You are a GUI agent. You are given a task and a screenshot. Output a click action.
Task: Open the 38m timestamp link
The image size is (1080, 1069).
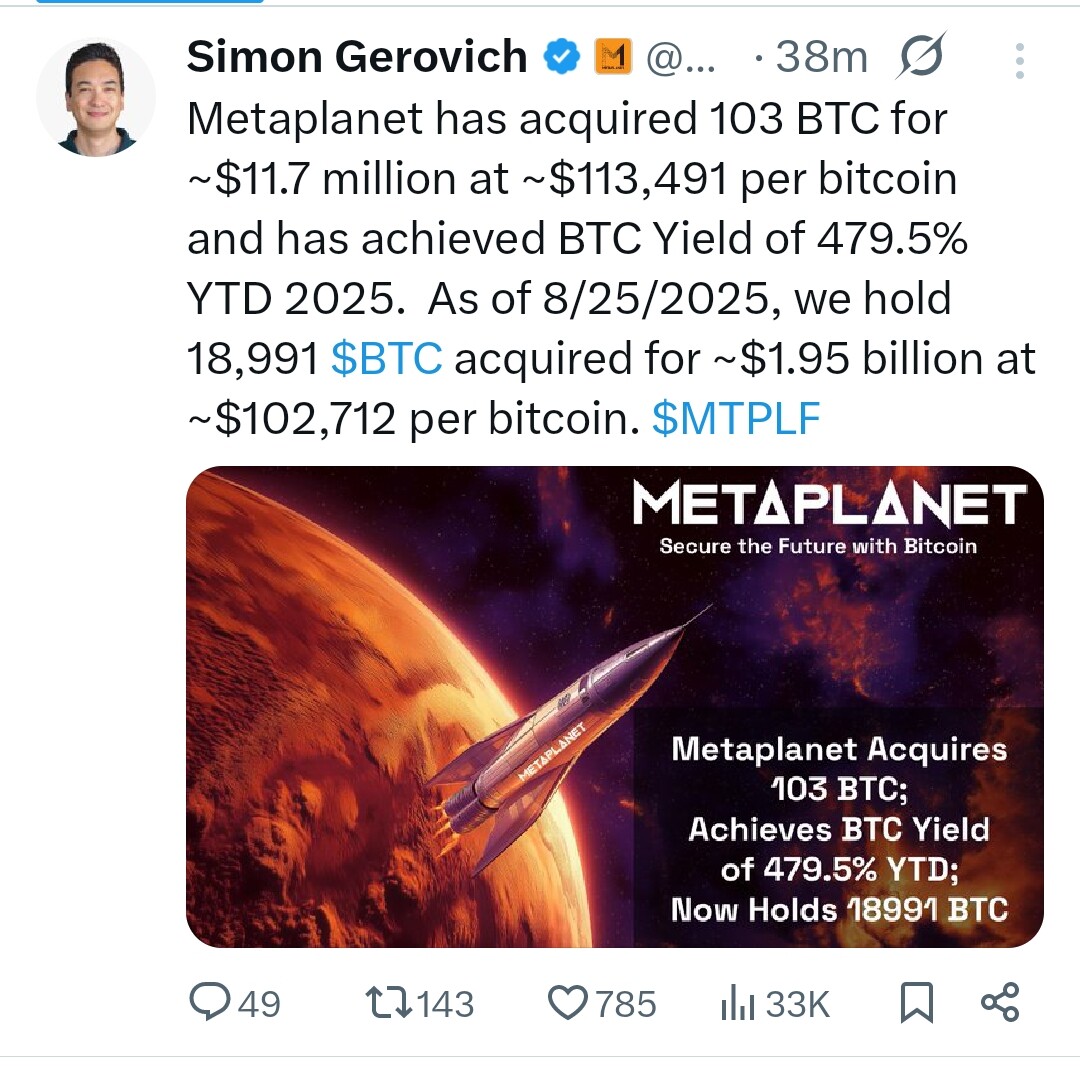point(821,56)
